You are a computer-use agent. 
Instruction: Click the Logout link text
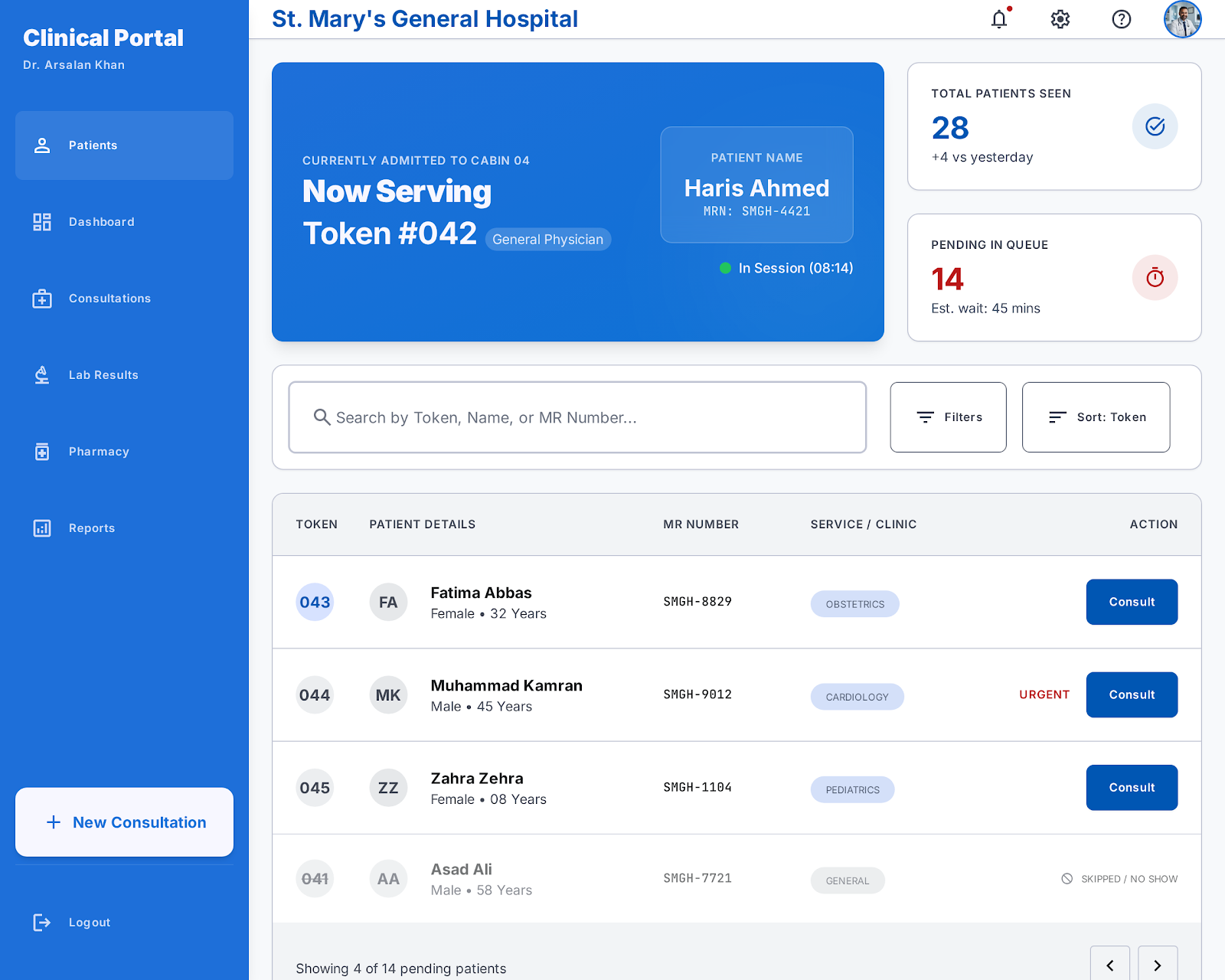coord(90,923)
